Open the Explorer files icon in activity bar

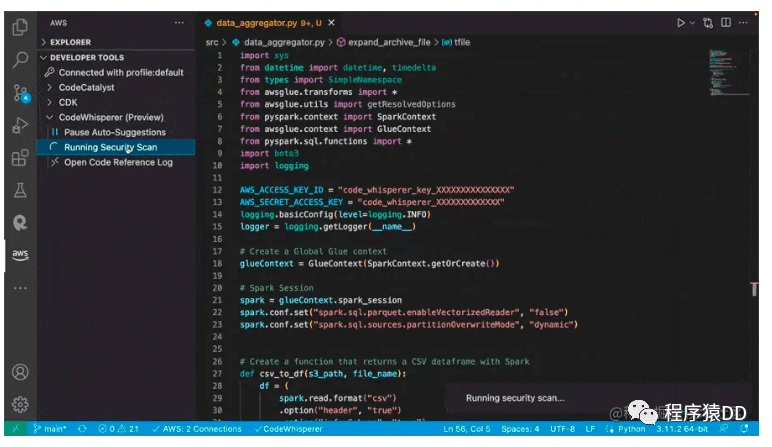click(x=20, y=27)
